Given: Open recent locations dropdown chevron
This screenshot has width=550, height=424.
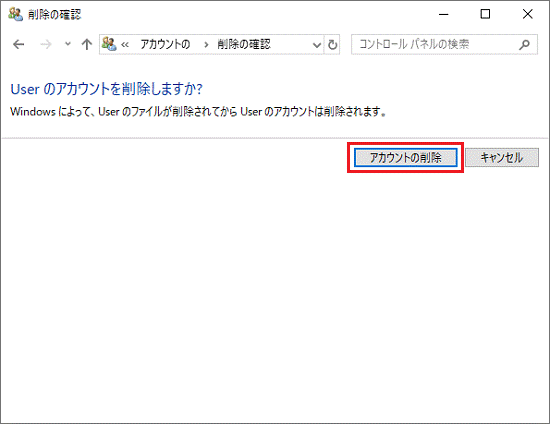Looking at the screenshot, I should click(x=68, y=44).
